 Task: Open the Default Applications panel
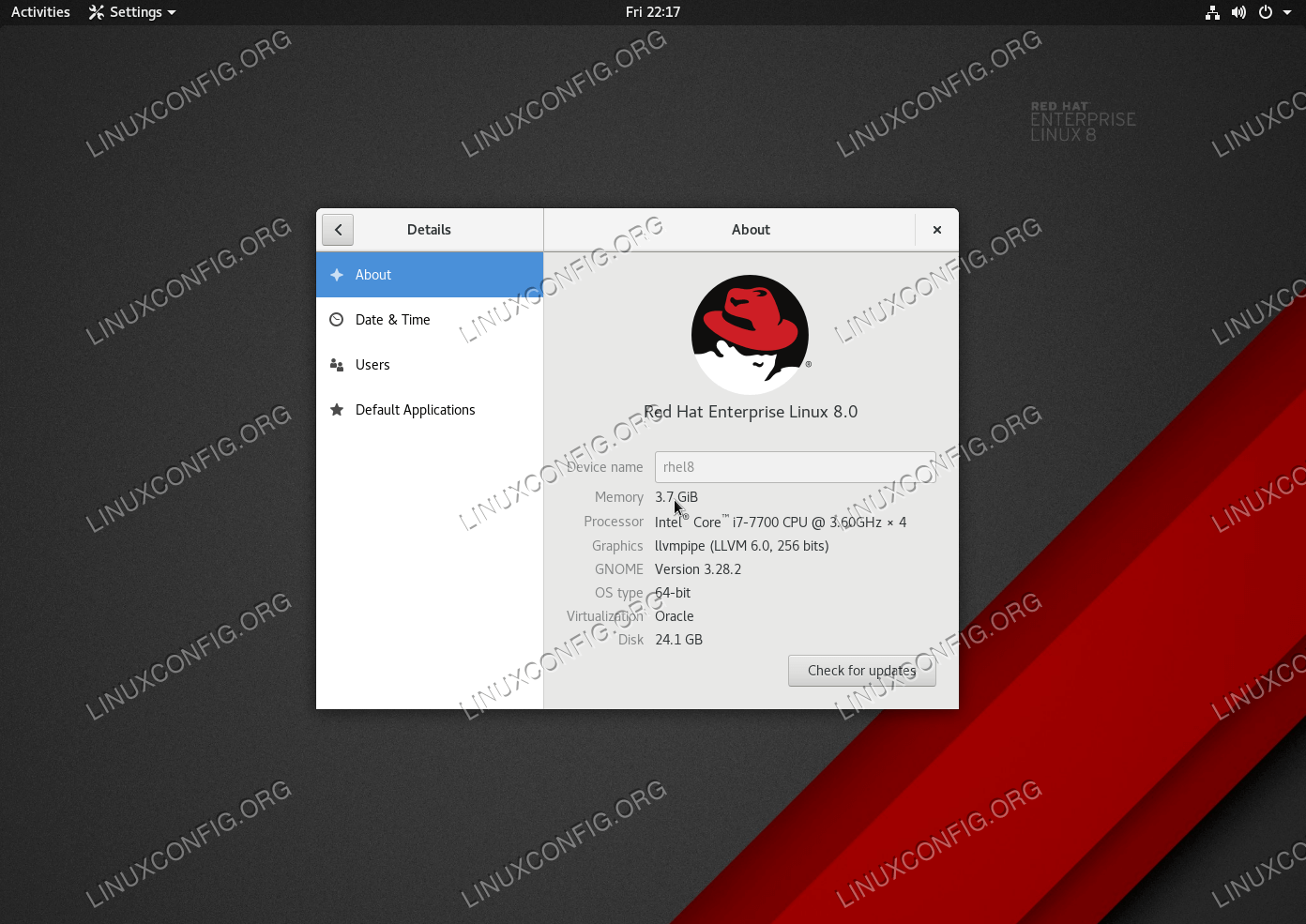[430, 410]
